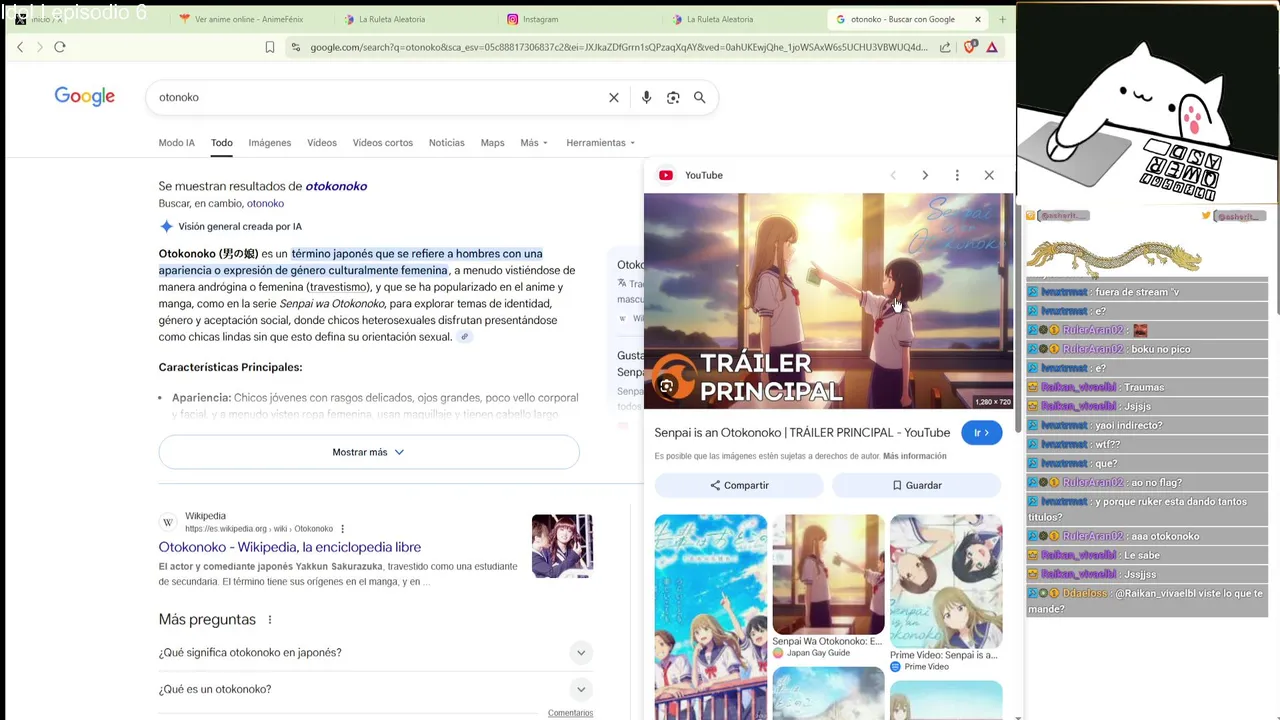Open new browser tab with plus
The width and height of the screenshot is (1280, 720).
(1002, 19)
